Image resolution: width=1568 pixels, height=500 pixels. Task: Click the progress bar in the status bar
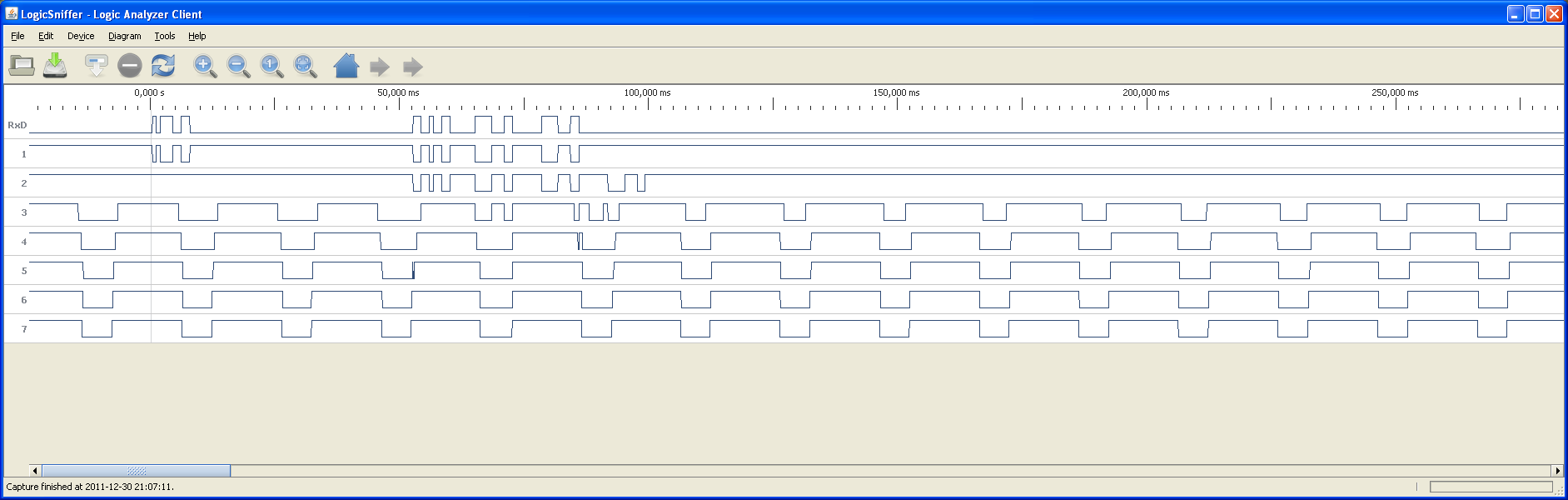[1491, 487]
